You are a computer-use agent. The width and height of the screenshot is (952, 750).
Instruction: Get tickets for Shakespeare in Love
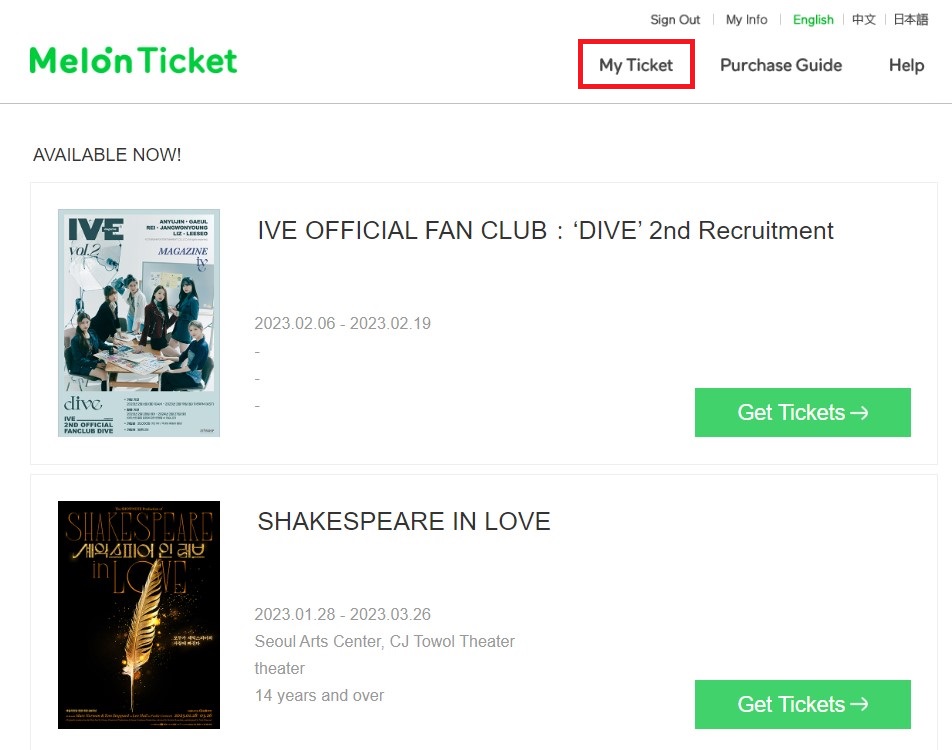click(802, 704)
